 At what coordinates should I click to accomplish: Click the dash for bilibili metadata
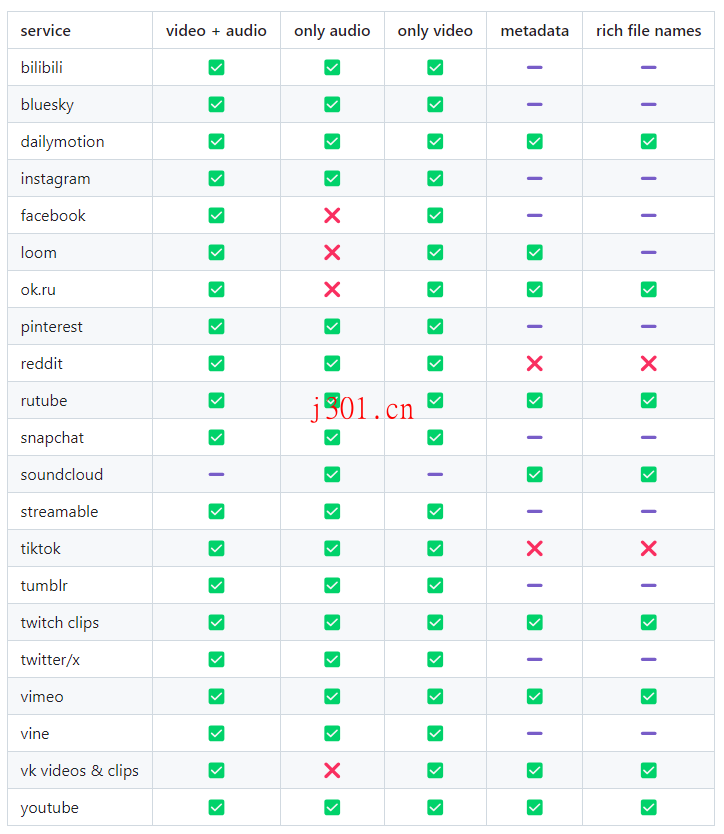535,68
